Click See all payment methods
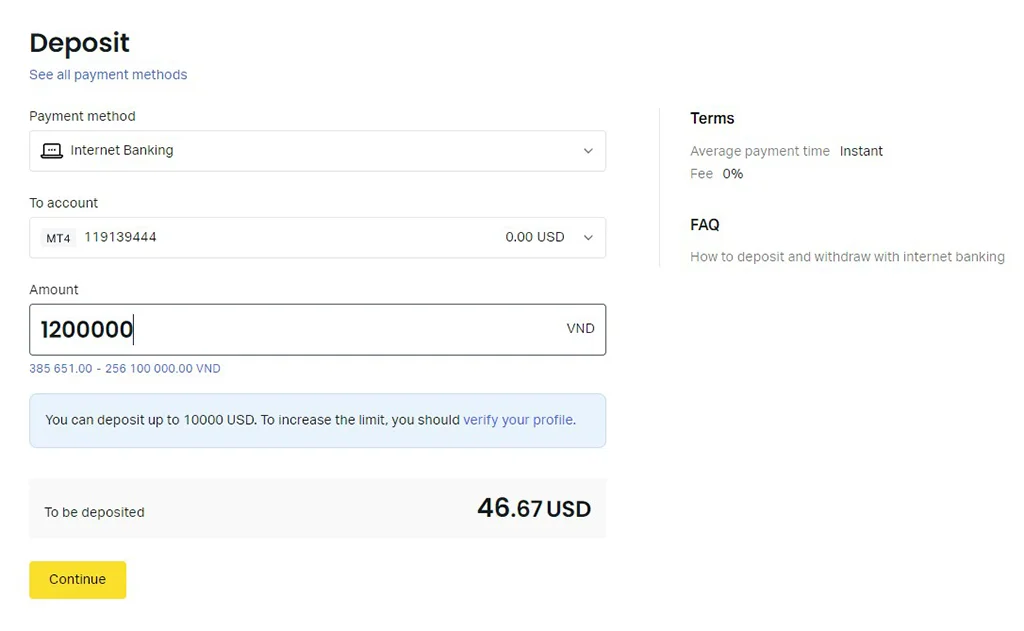The width and height of the screenshot is (1024, 631). 108,74
